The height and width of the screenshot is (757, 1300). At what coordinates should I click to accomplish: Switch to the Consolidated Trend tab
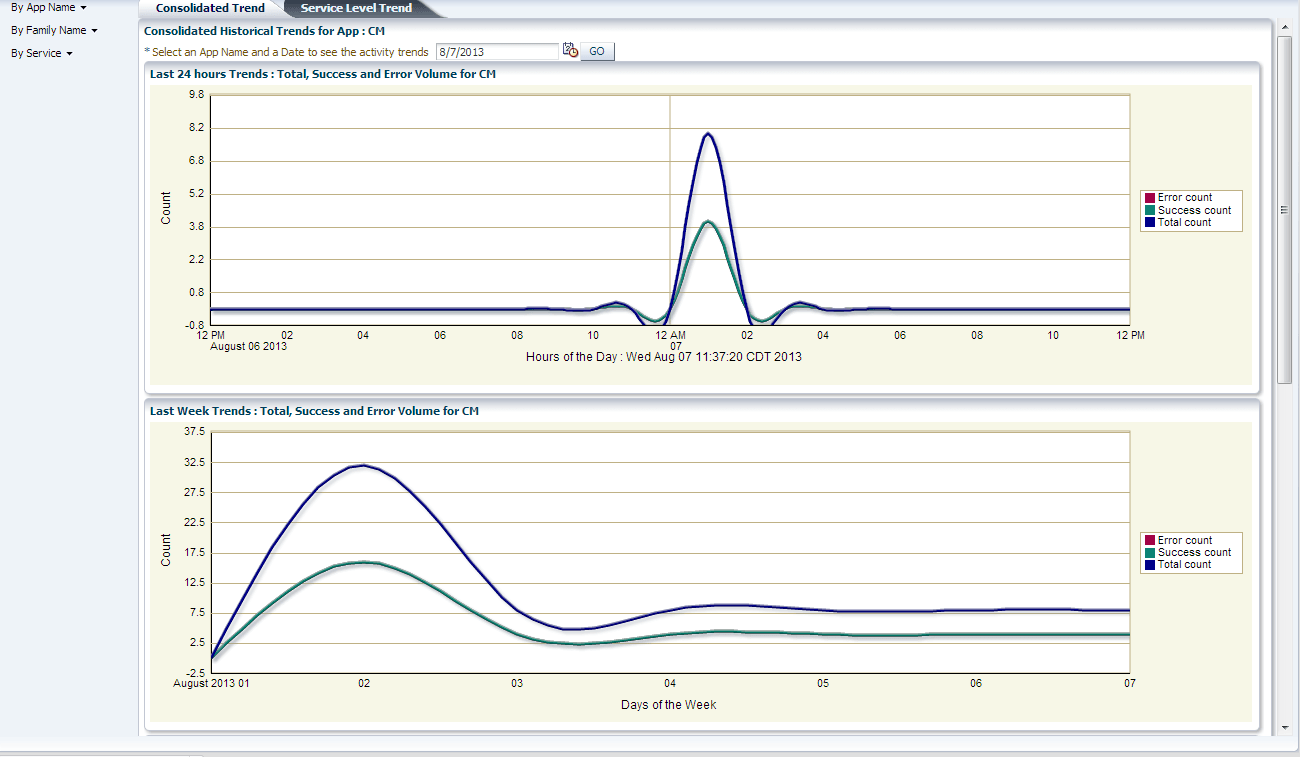pyautogui.click(x=210, y=8)
